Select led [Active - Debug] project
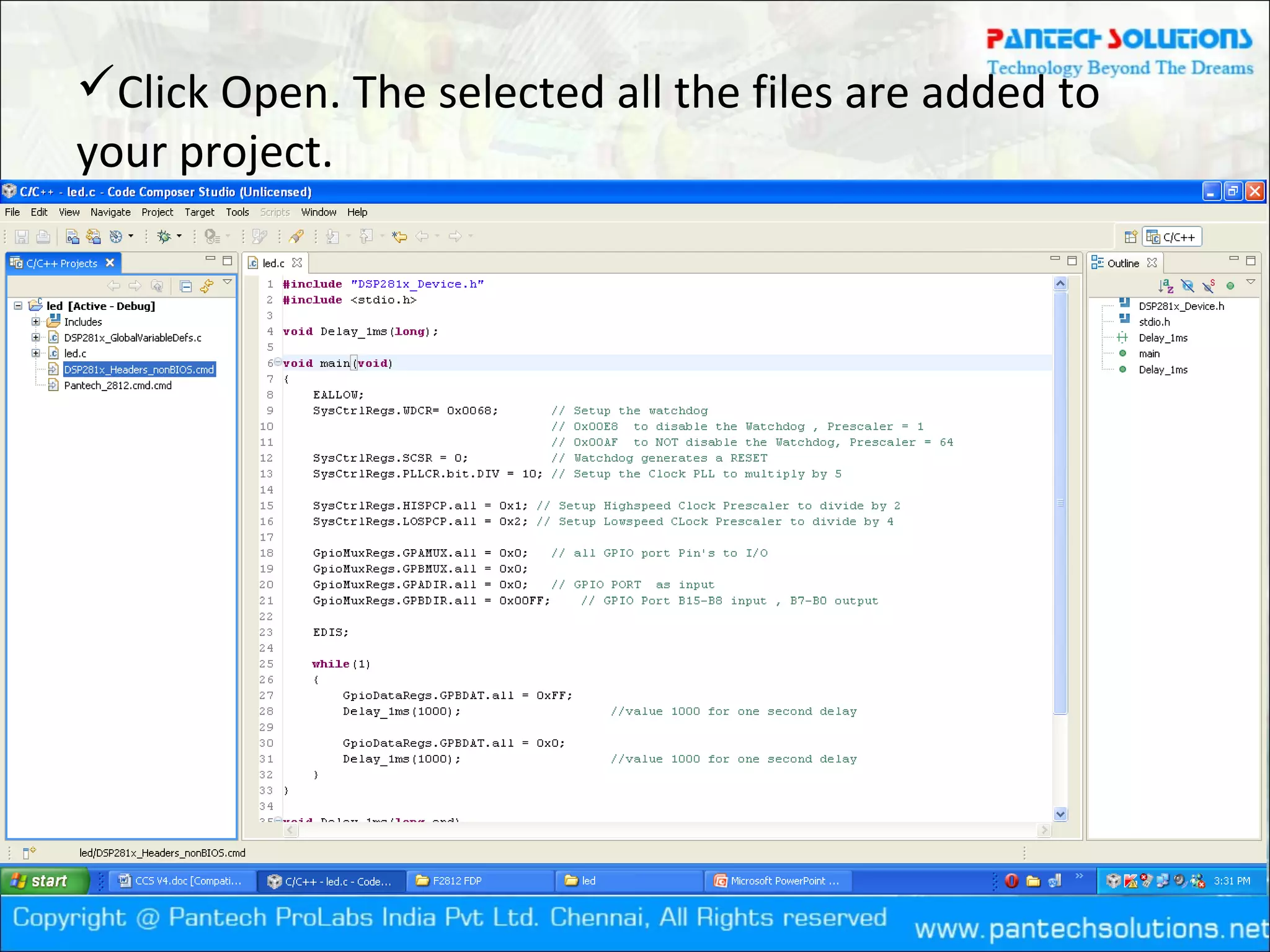 (x=100, y=306)
